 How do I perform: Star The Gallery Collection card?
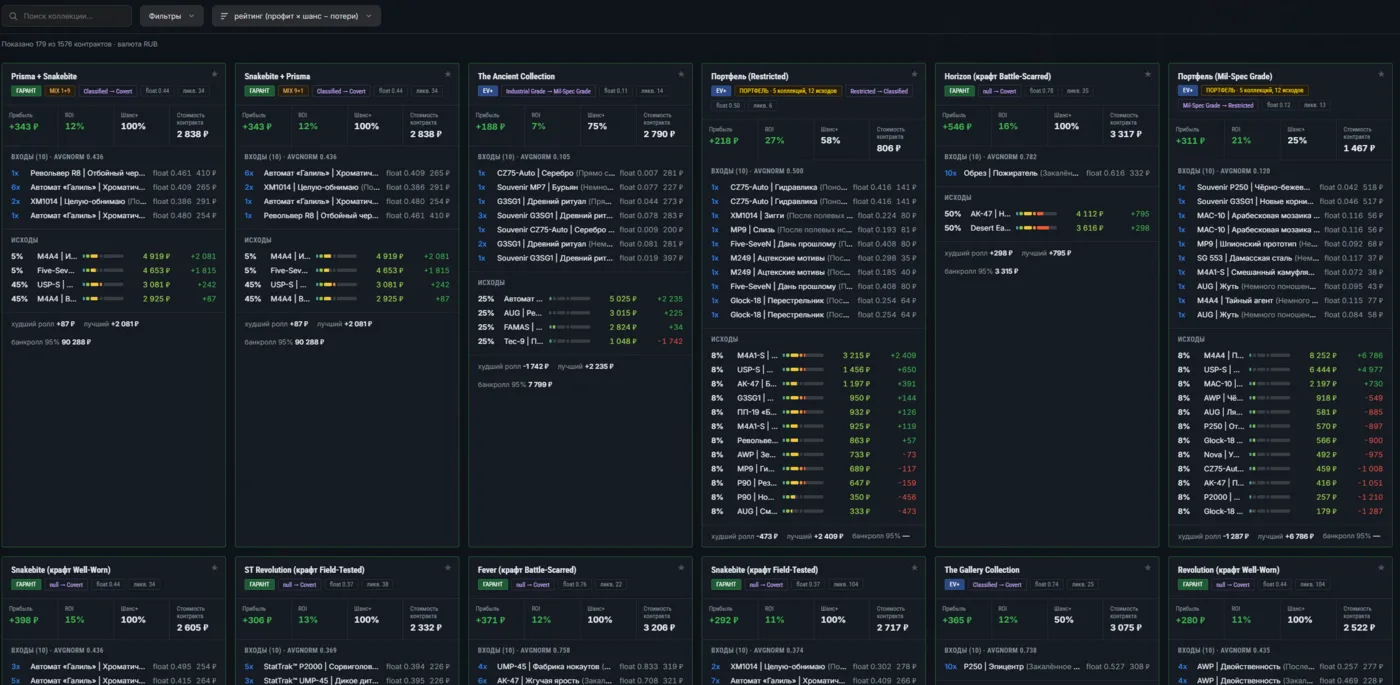tap(1147, 568)
